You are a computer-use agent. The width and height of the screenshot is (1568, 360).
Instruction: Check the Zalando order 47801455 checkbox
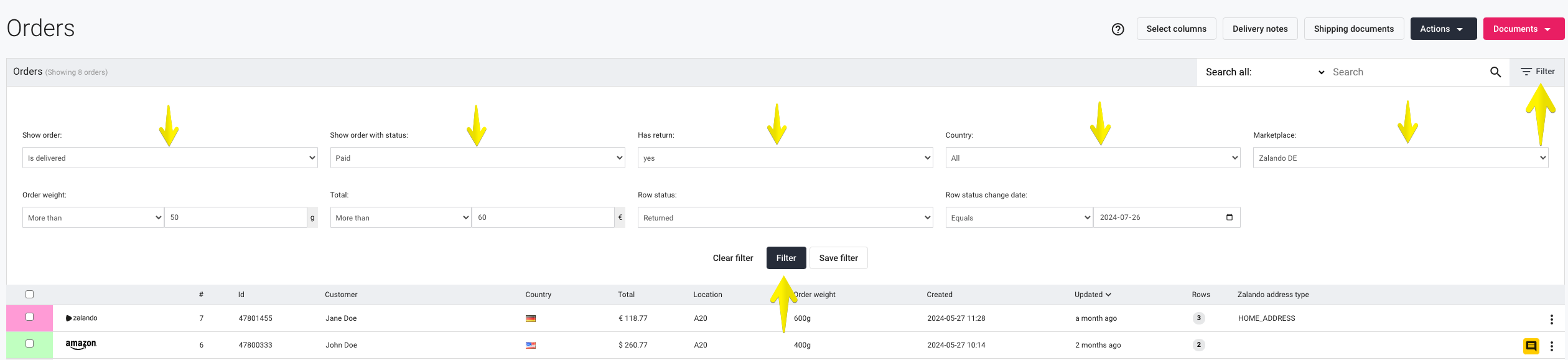click(x=29, y=317)
